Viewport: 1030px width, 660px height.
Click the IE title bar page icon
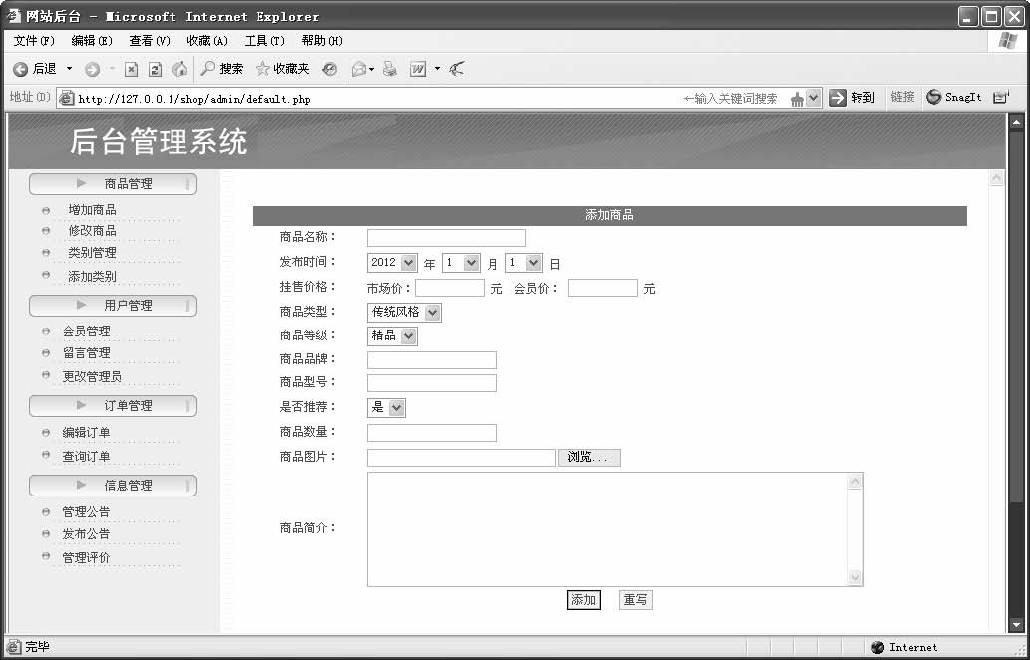(x=13, y=16)
